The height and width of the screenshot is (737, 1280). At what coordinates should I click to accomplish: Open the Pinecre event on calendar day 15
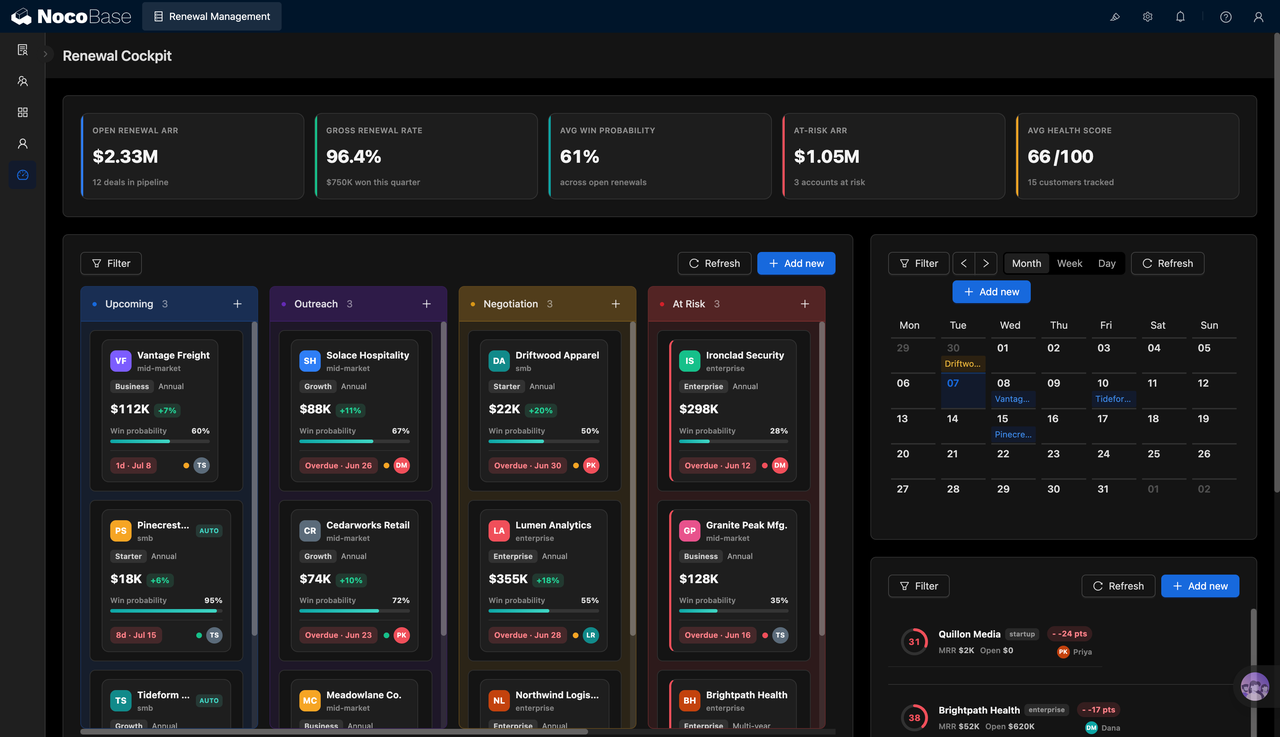point(1012,434)
